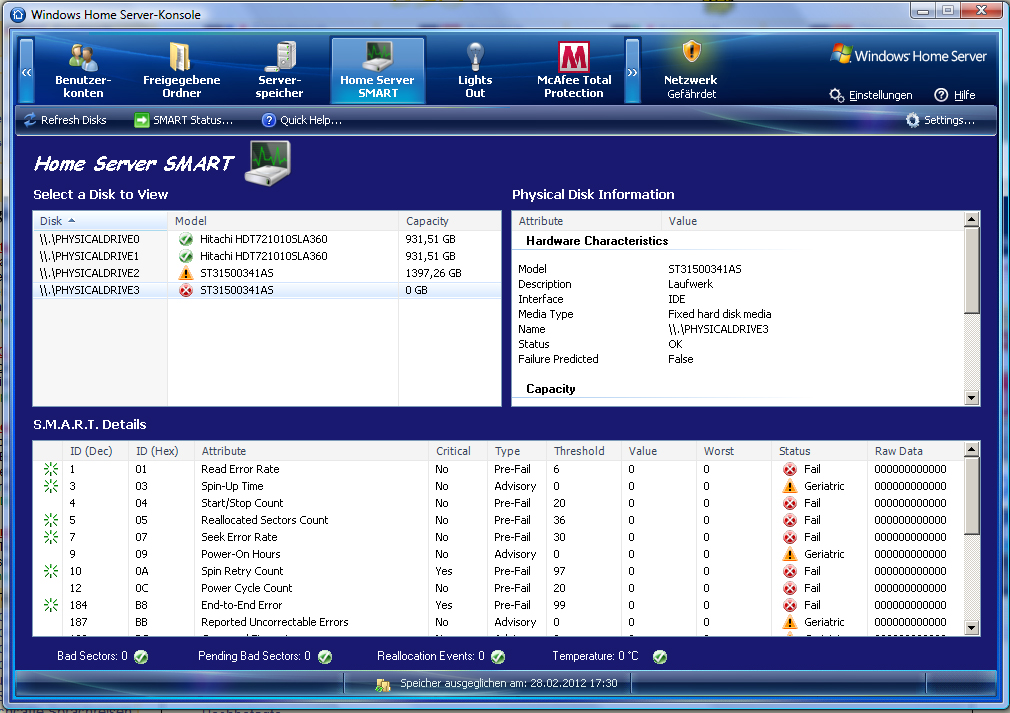Click the green marker beside End-to-End Error
Screen dimensions: 1010x713
(x=51, y=605)
